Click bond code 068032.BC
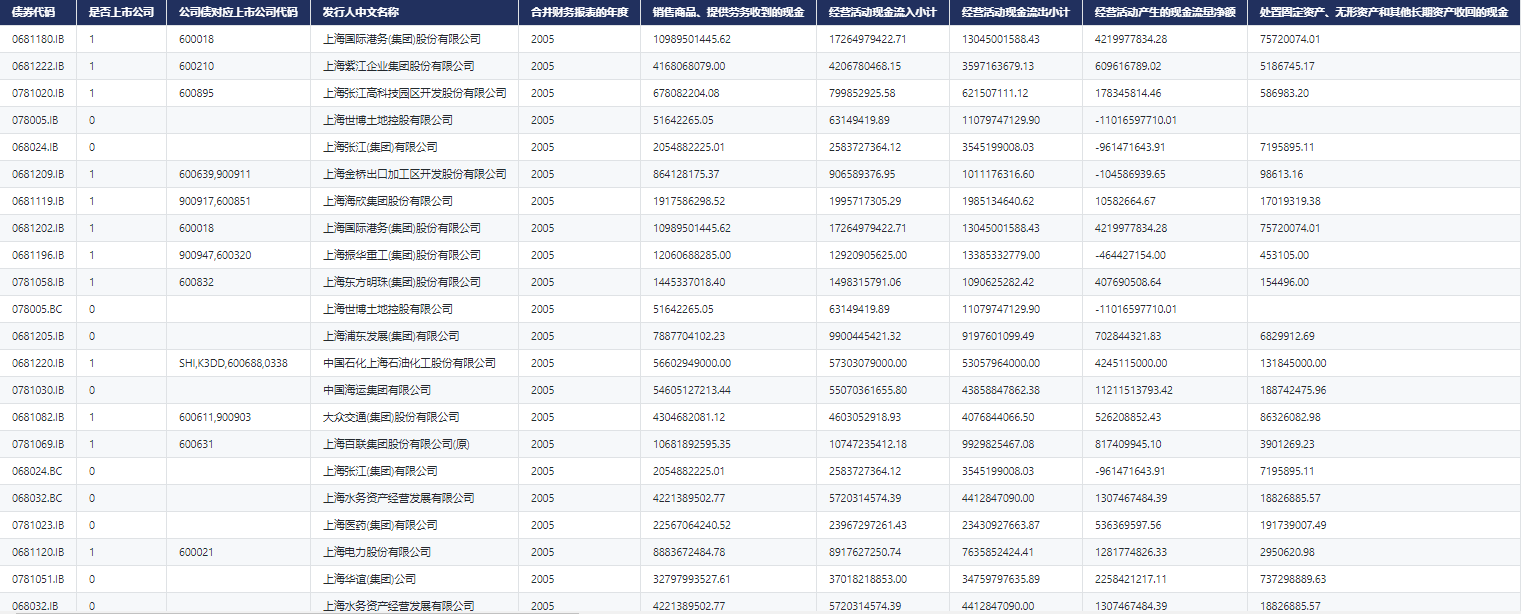The image size is (1521, 614). (37, 498)
